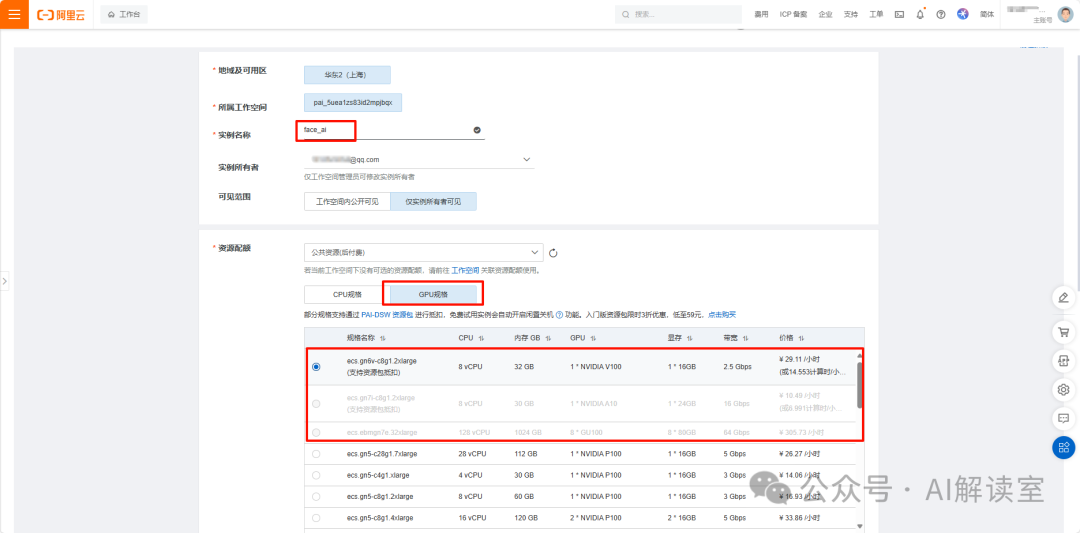Expand the 公共资源(后付费) resource quota dropdown
This screenshot has width=1080, height=533.
pyautogui.click(x=423, y=253)
